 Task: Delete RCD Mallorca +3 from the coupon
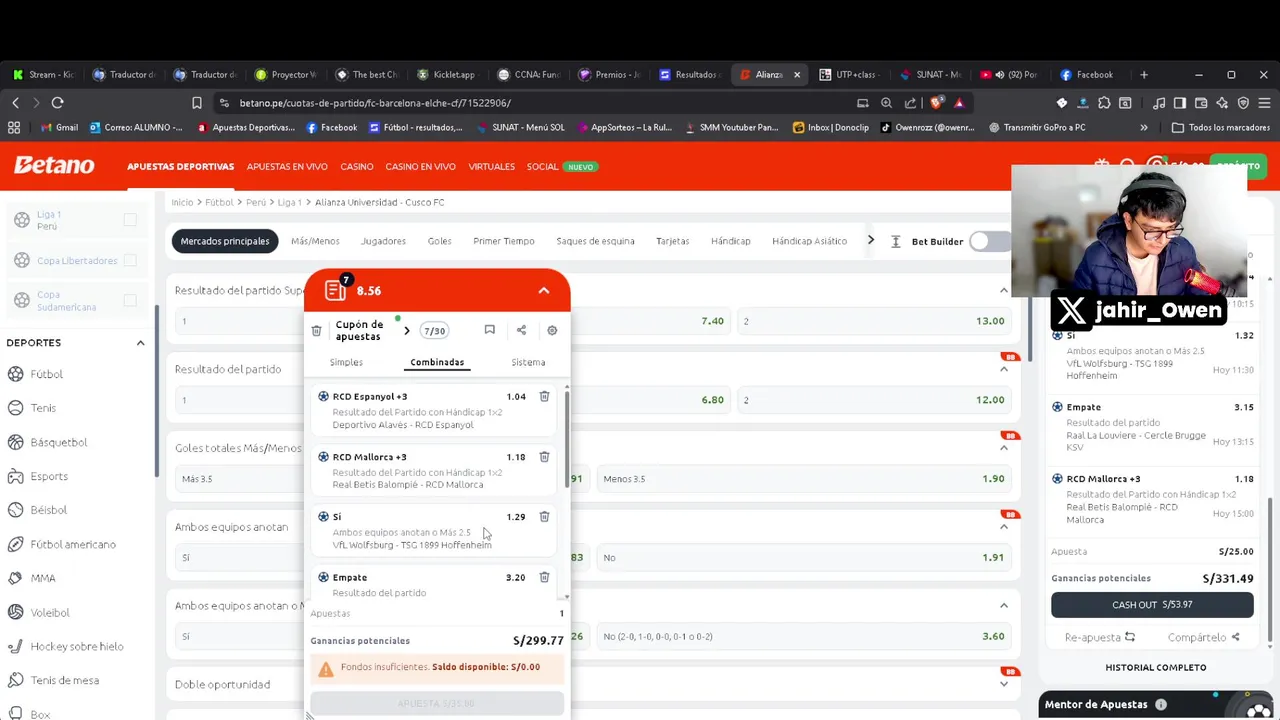point(544,457)
